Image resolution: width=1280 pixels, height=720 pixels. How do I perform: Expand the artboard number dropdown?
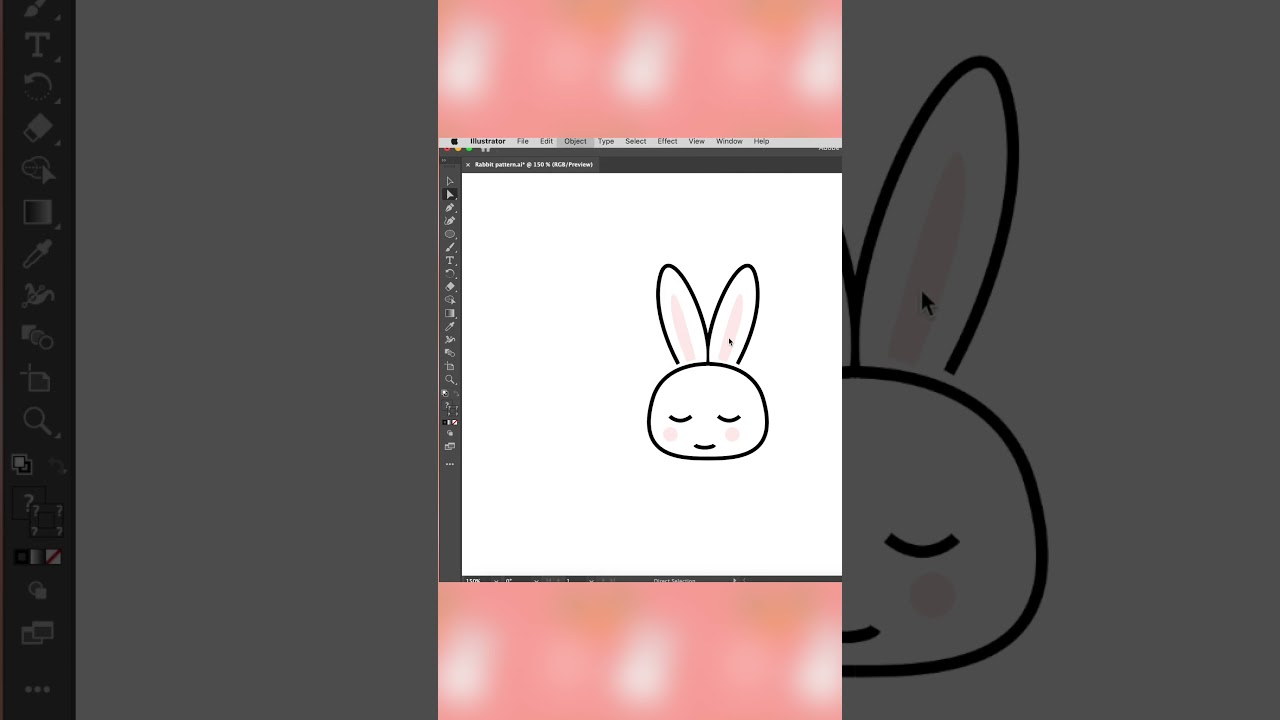click(x=591, y=580)
